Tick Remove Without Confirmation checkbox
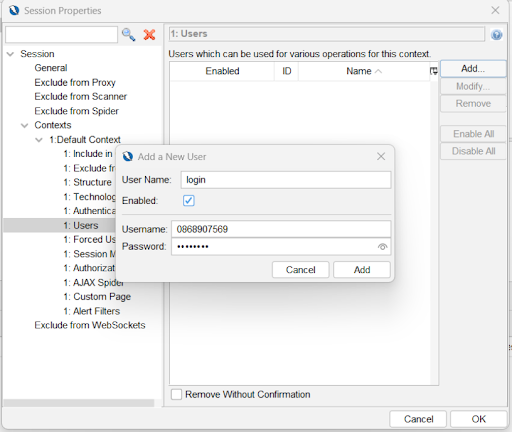512x432 pixels. pyautogui.click(x=176, y=394)
